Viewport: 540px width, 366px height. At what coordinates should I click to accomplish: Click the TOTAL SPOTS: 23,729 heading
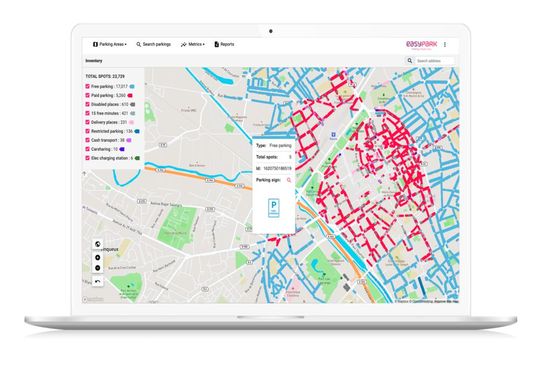pos(105,76)
